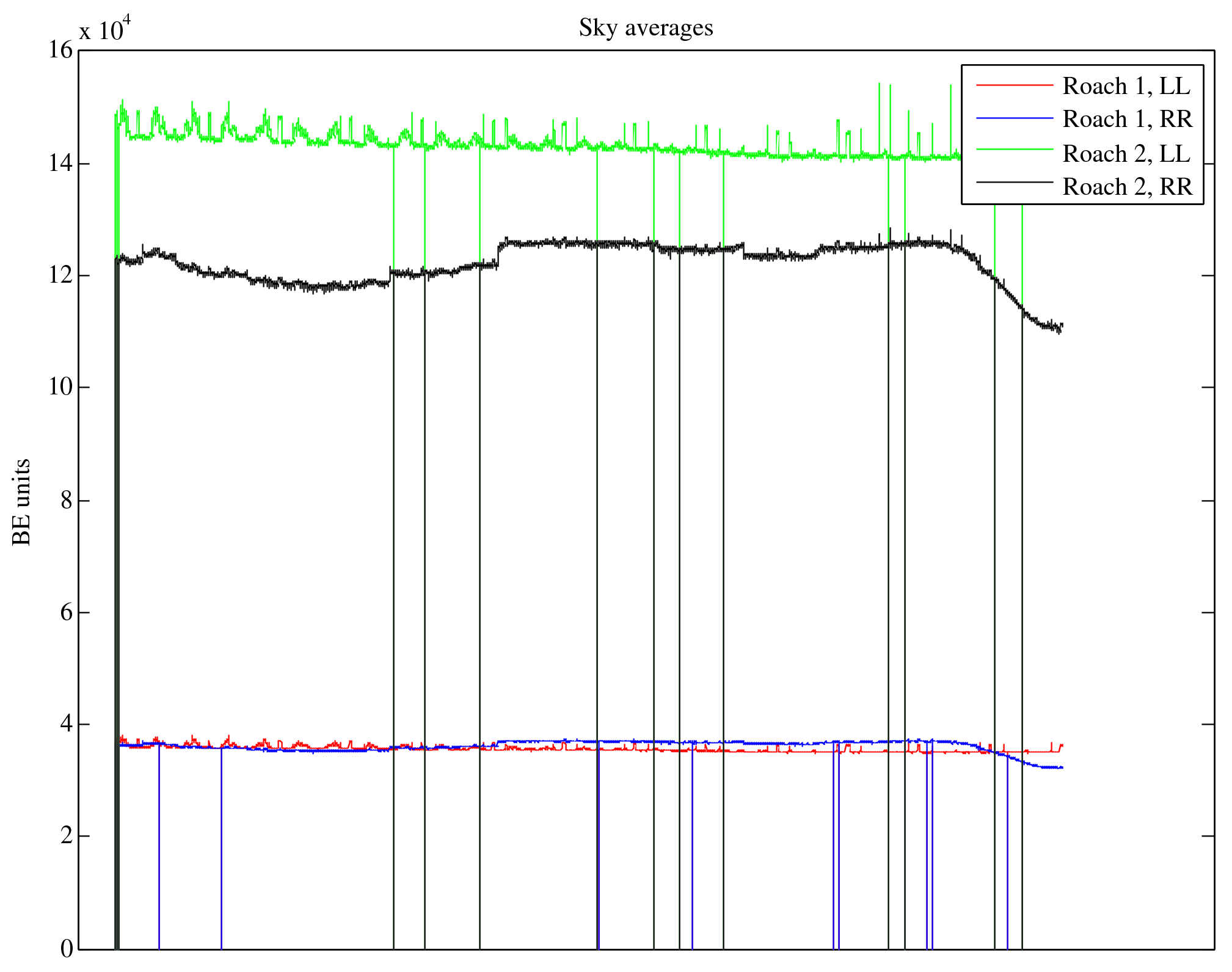Click the y-axis tick label 10
The image size is (1232, 972).
click(x=60, y=386)
